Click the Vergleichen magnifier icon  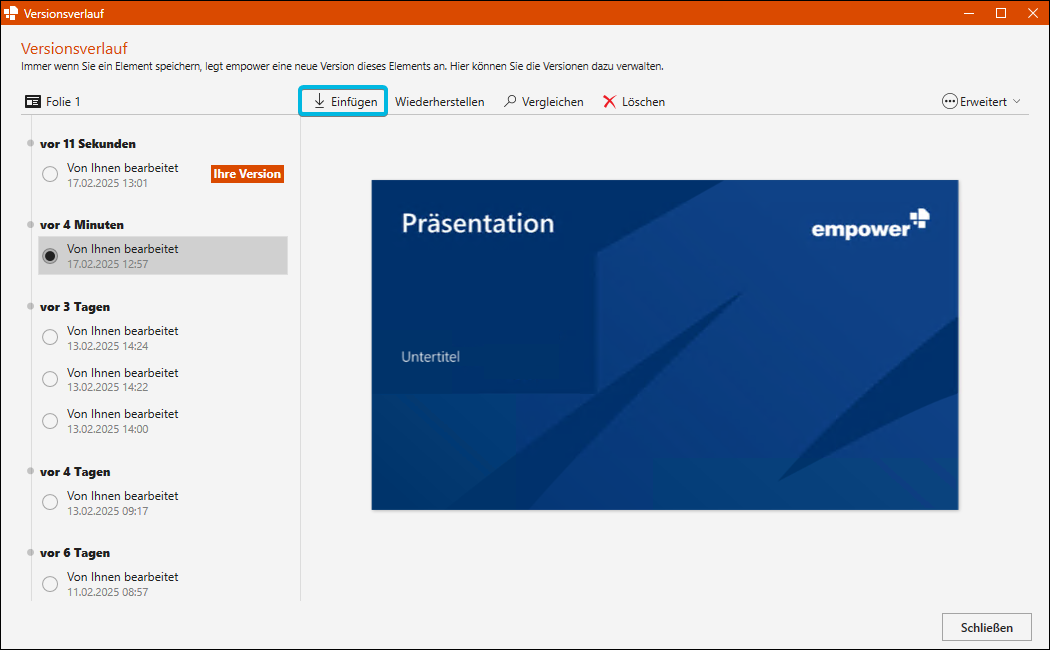click(x=510, y=101)
